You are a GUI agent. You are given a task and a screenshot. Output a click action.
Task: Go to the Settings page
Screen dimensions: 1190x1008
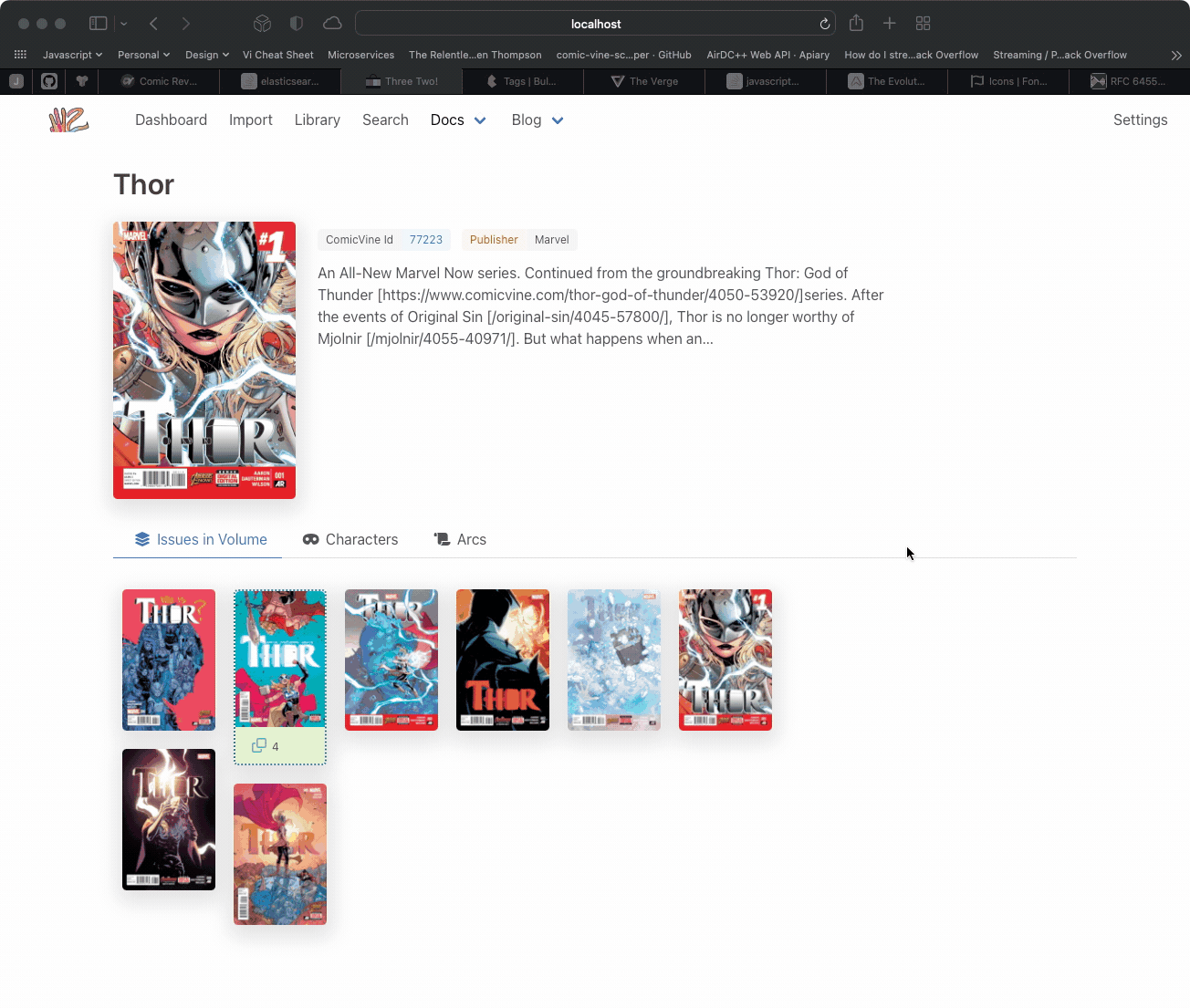[x=1140, y=120]
